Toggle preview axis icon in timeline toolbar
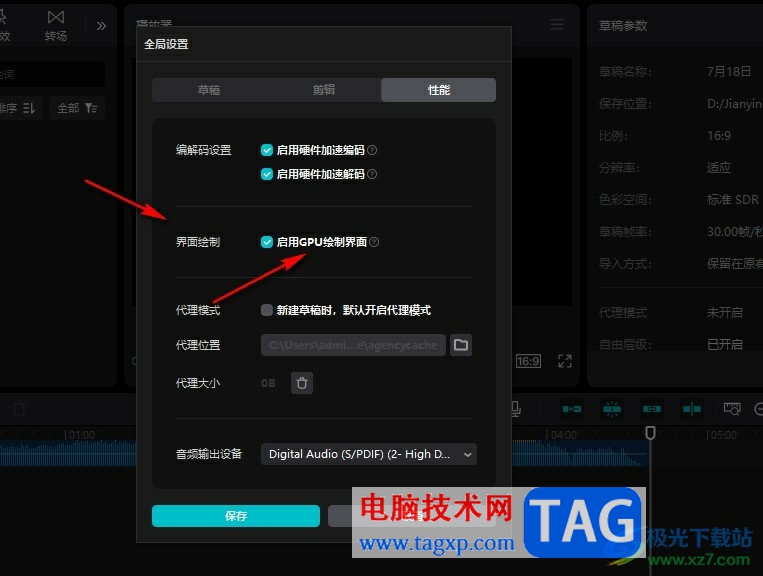Viewport: 763px width, 576px height. pyautogui.click(x=691, y=409)
